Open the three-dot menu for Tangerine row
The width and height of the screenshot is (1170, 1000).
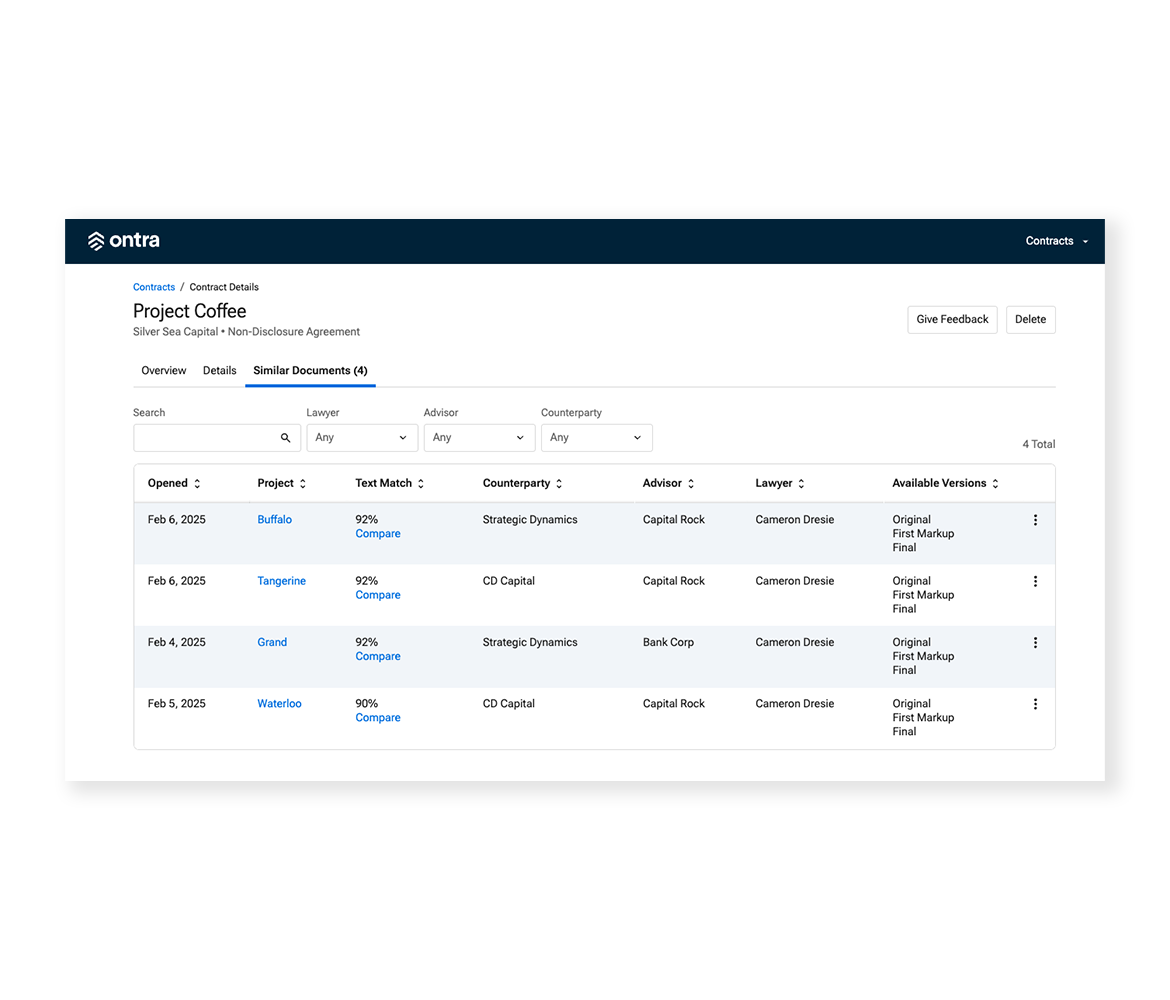tap(1035, 581)
